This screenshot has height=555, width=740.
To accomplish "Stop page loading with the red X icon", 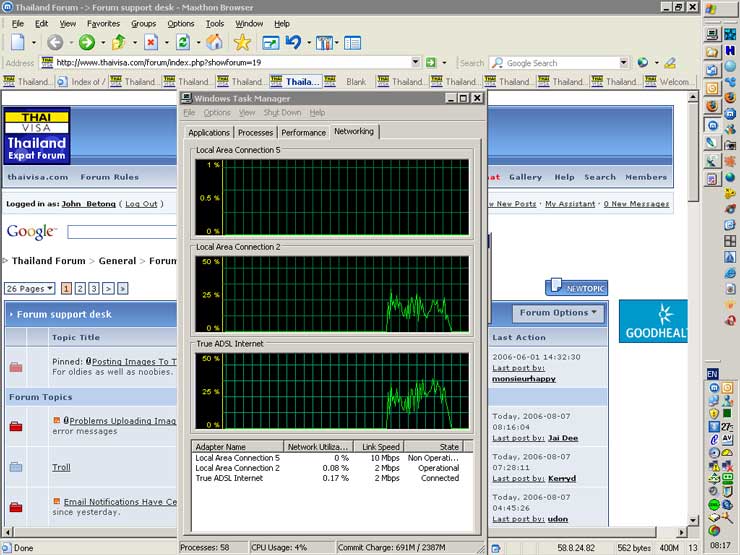I will pos(151,42).
